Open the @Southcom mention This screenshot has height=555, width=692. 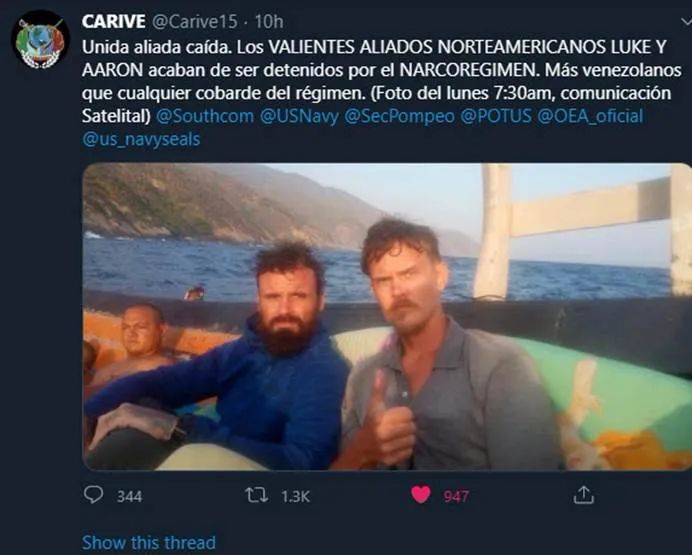pos(205,116)
